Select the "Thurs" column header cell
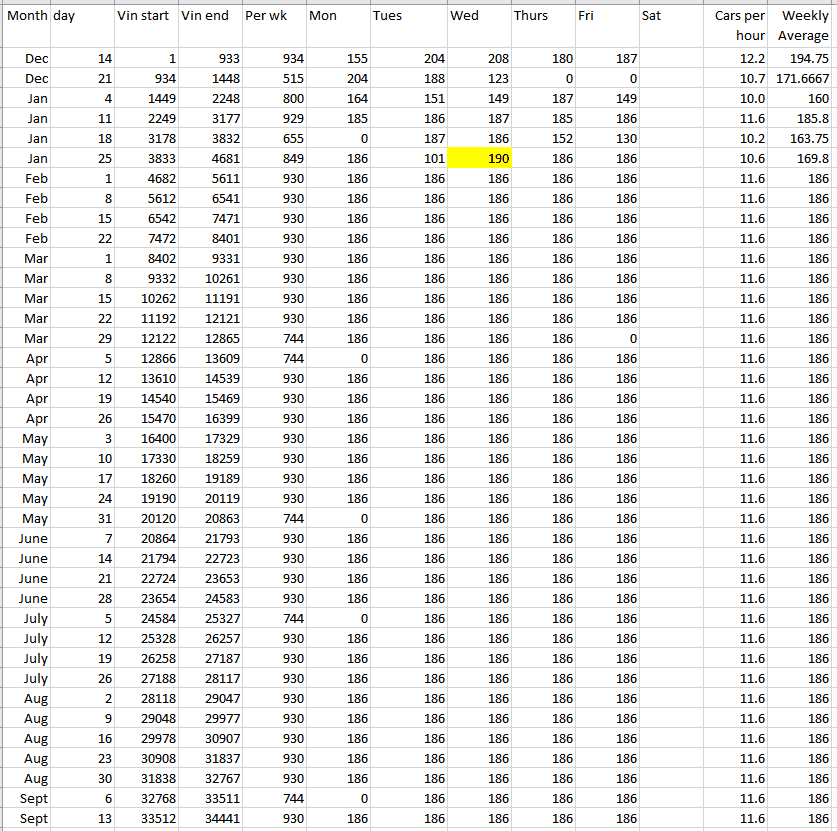The image size is (837, 831). [x=542, y=17]
